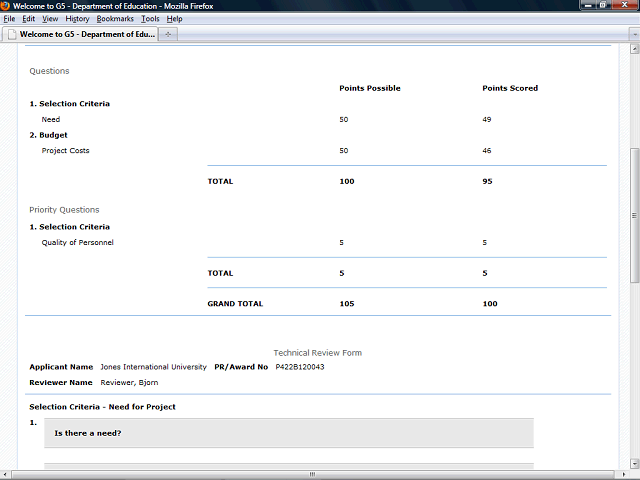Screen dimensions: 640x480
Task: Click the GRAND TOTAL label
Action: [x=235, y=304]
